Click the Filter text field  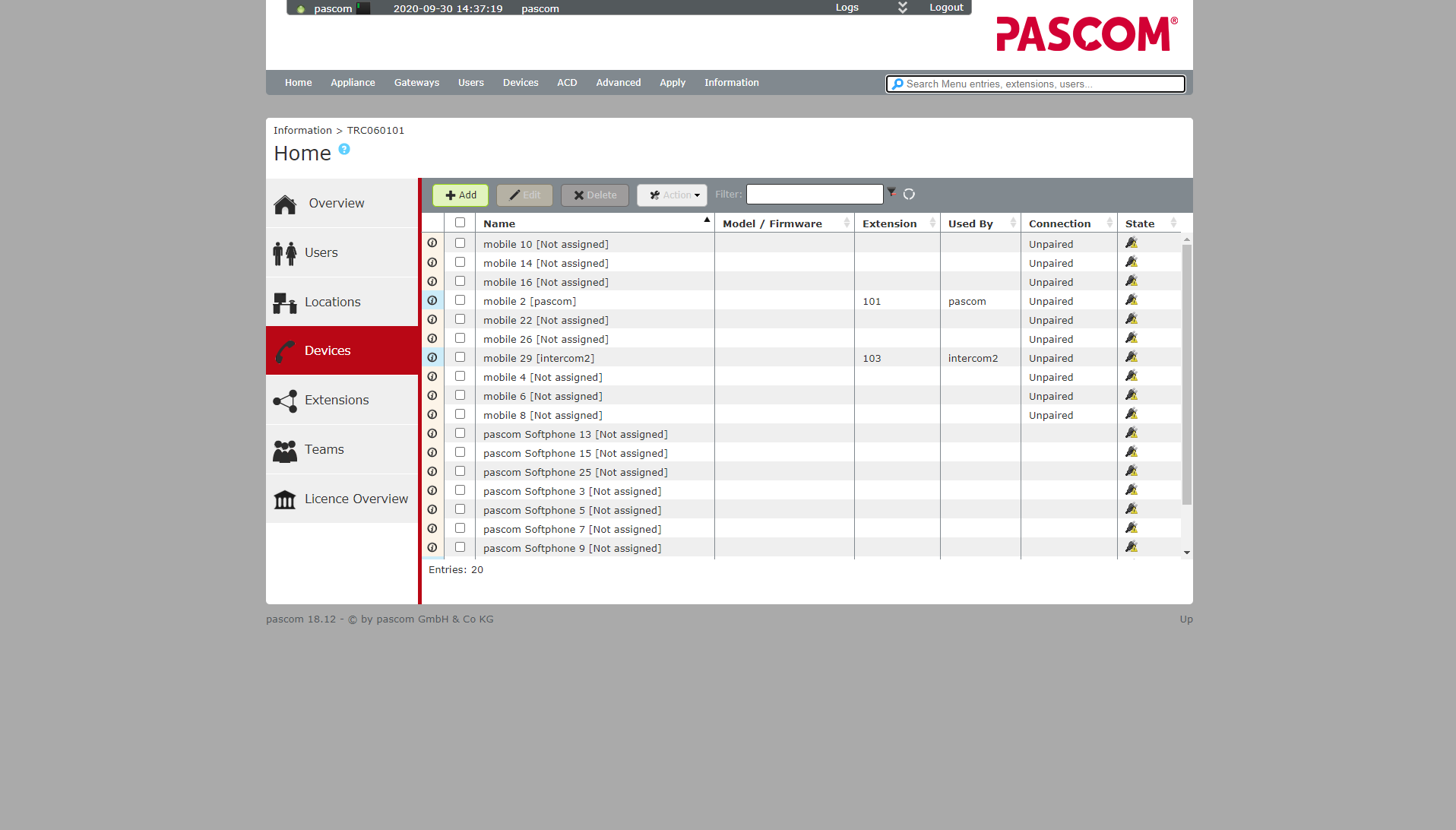(x=814, y=195)
